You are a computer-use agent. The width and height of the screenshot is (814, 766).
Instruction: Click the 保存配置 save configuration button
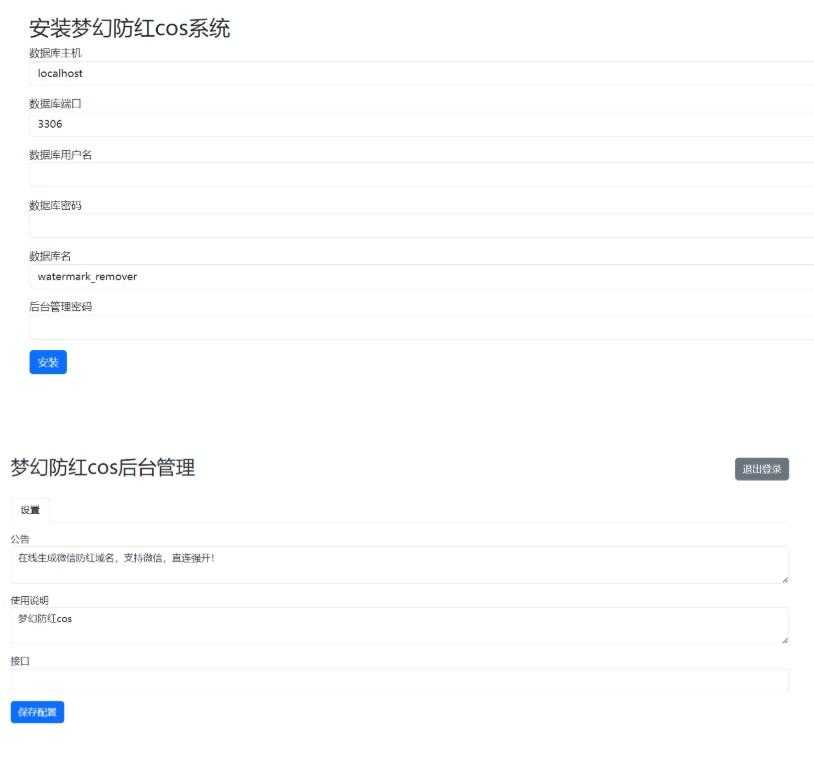pyautogui.click(x=36, y=712)
